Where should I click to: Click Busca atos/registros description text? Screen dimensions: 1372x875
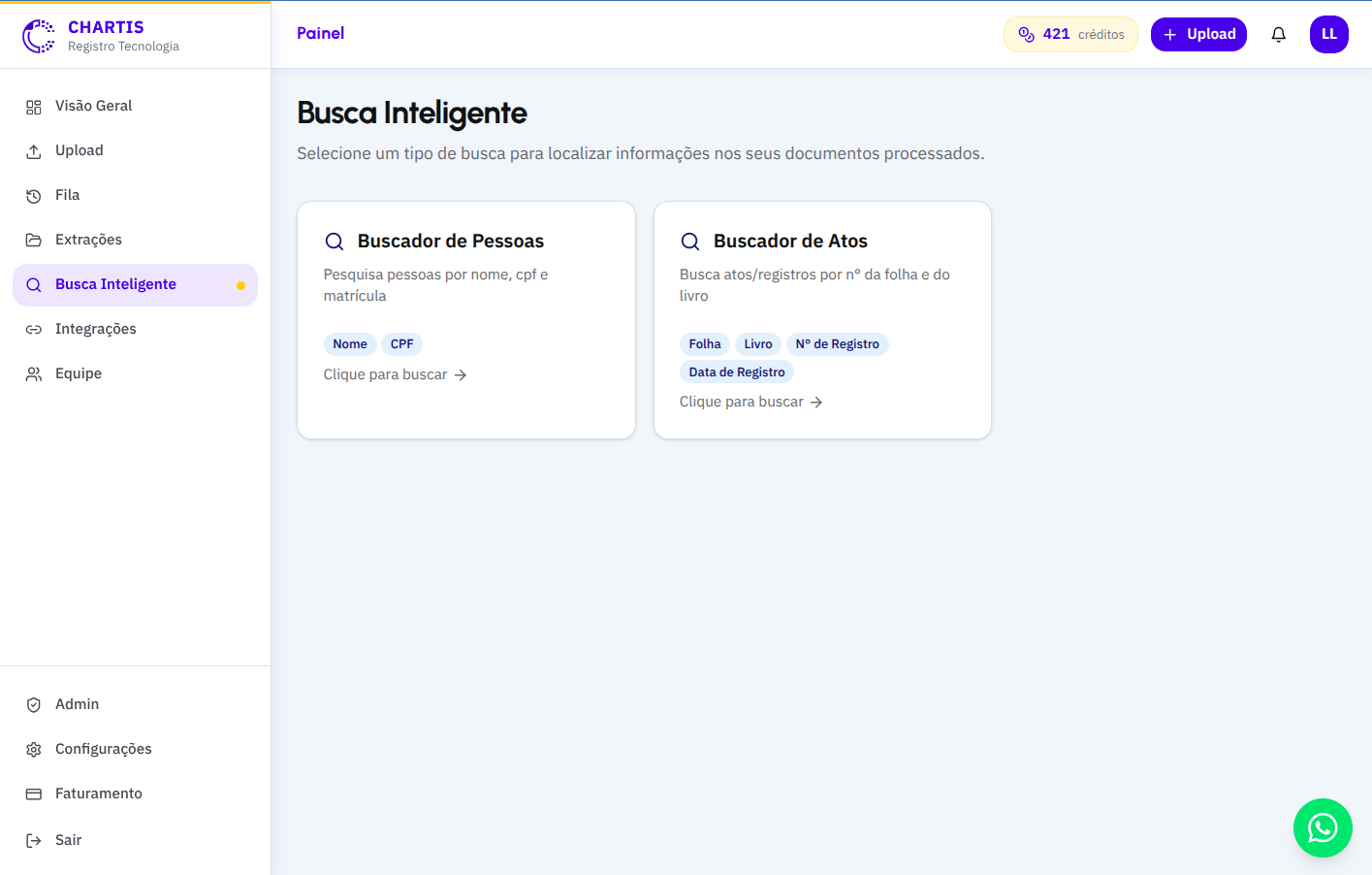pos(814,285)
